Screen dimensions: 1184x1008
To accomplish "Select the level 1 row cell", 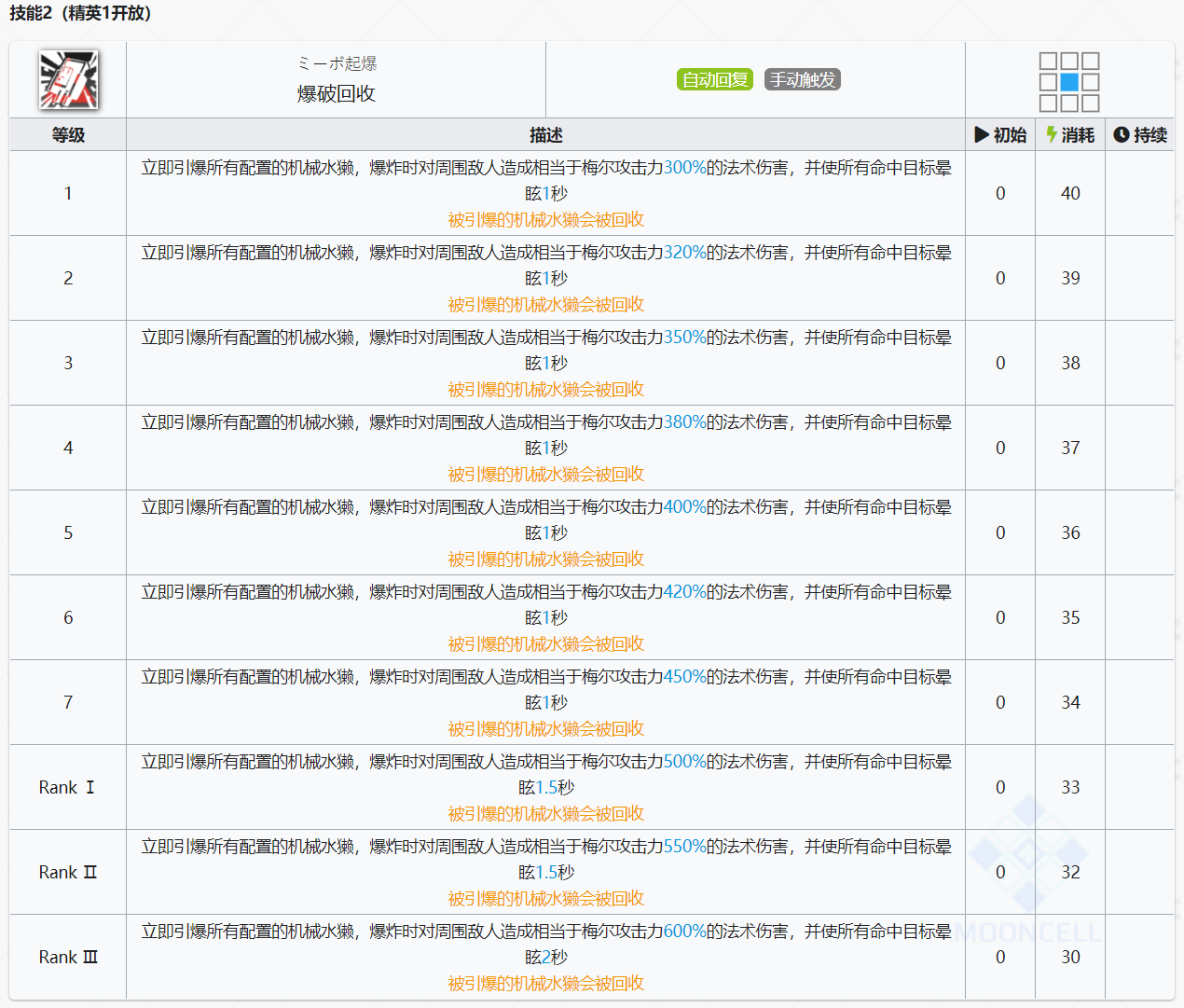I will coord(68,193).
